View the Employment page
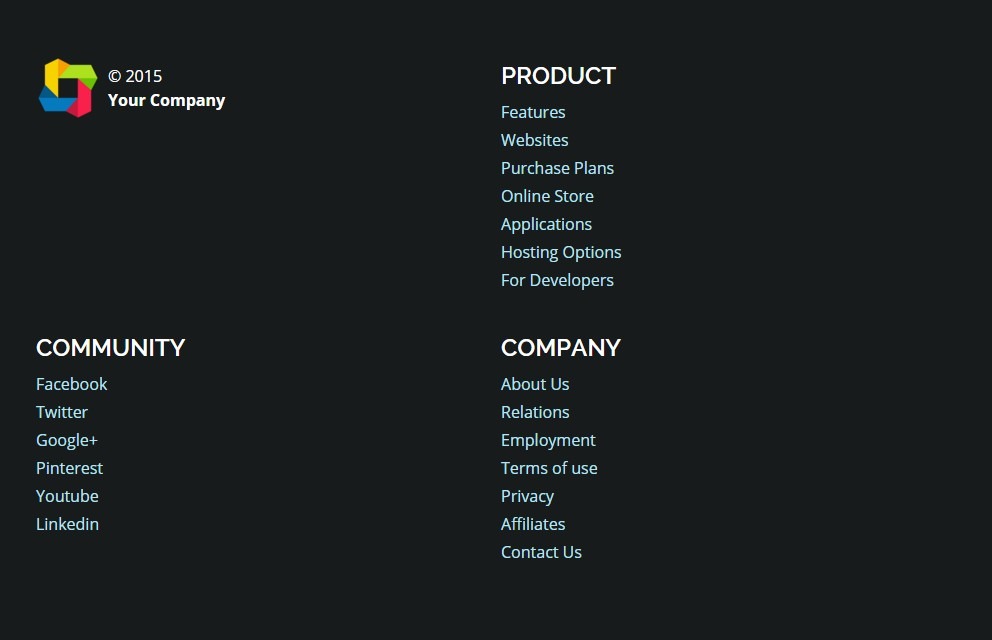 click(x=548, y=440)
